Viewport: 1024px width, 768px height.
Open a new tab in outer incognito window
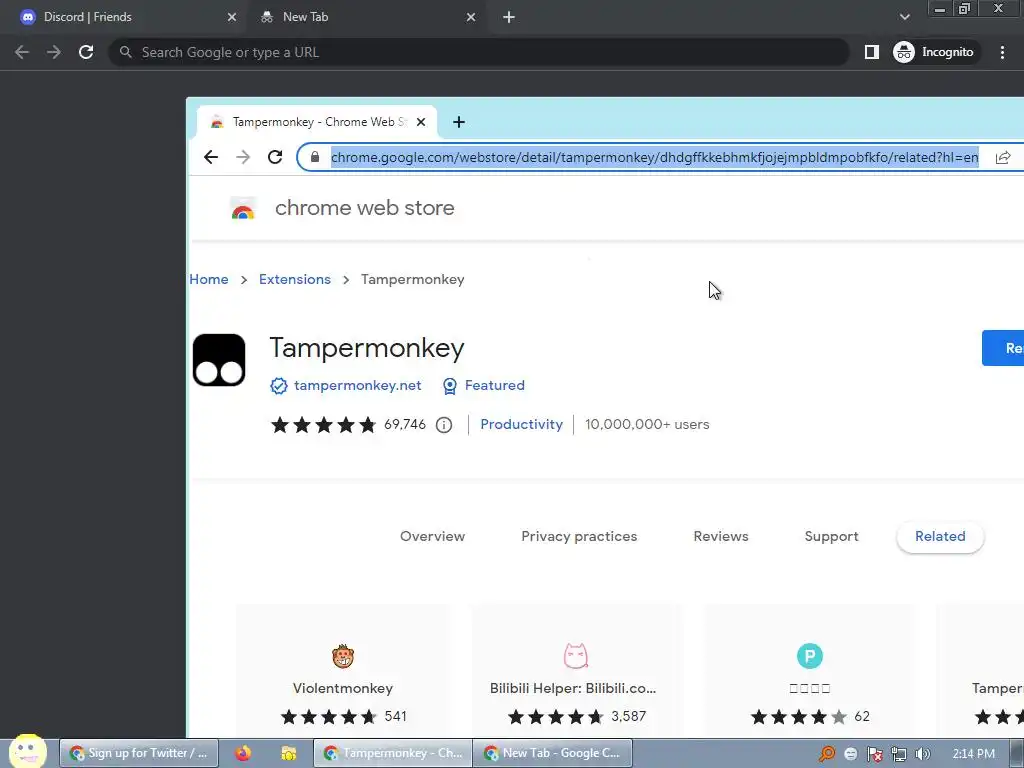509,17
